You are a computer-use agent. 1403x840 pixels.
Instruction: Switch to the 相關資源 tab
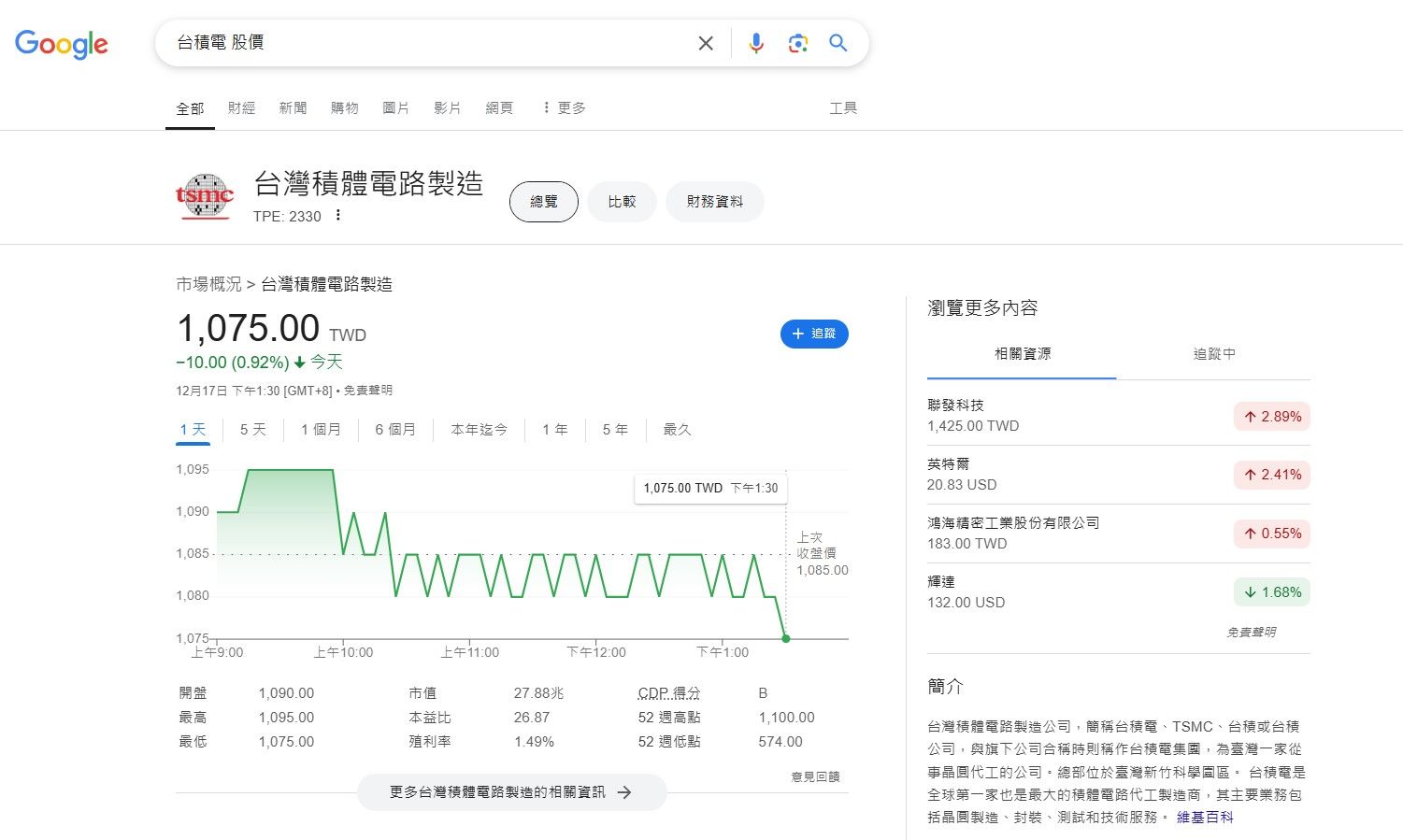coord(1022,354)
